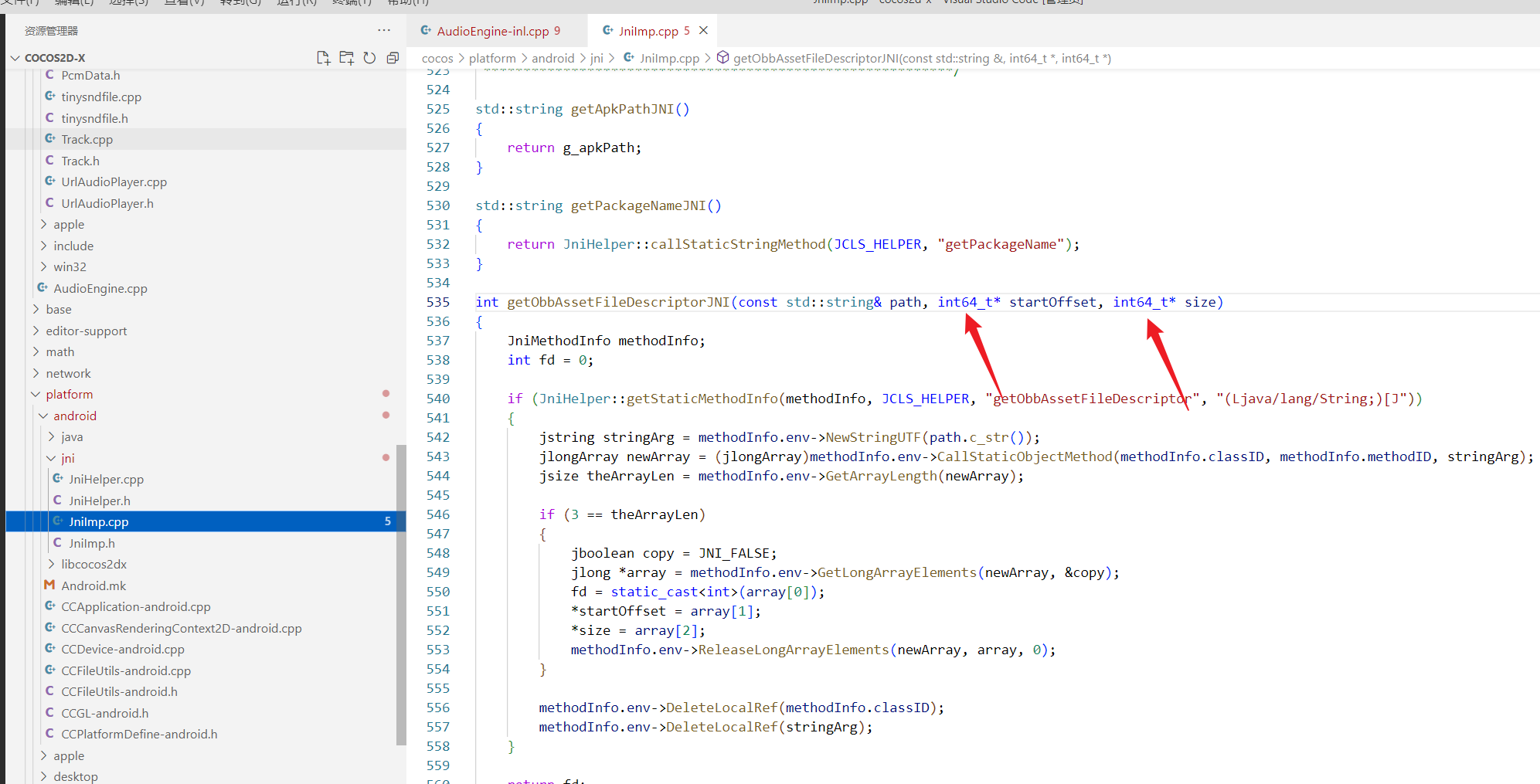Open the explorer More Actions ellipsis menu
1540x784 pixels.
click(384, 30)
